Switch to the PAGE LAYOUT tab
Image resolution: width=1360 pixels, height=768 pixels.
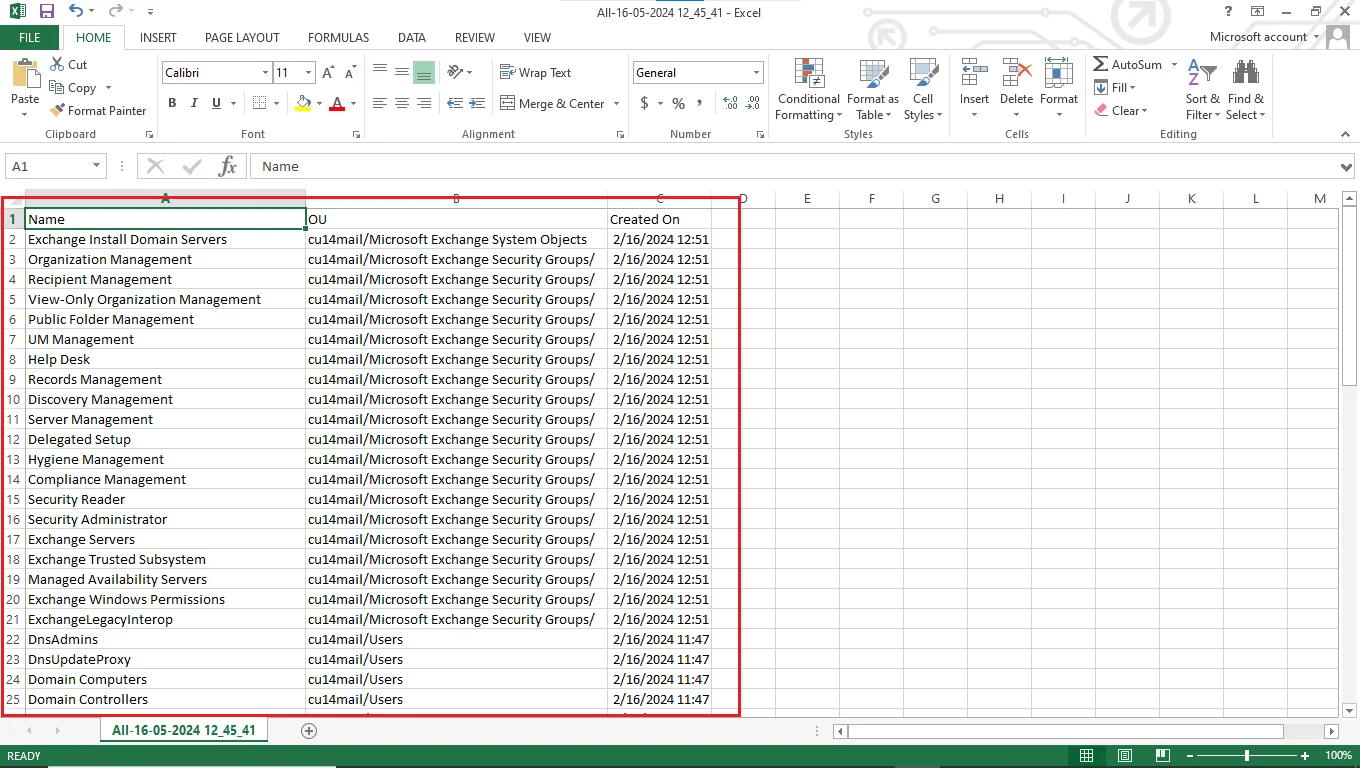242,37
